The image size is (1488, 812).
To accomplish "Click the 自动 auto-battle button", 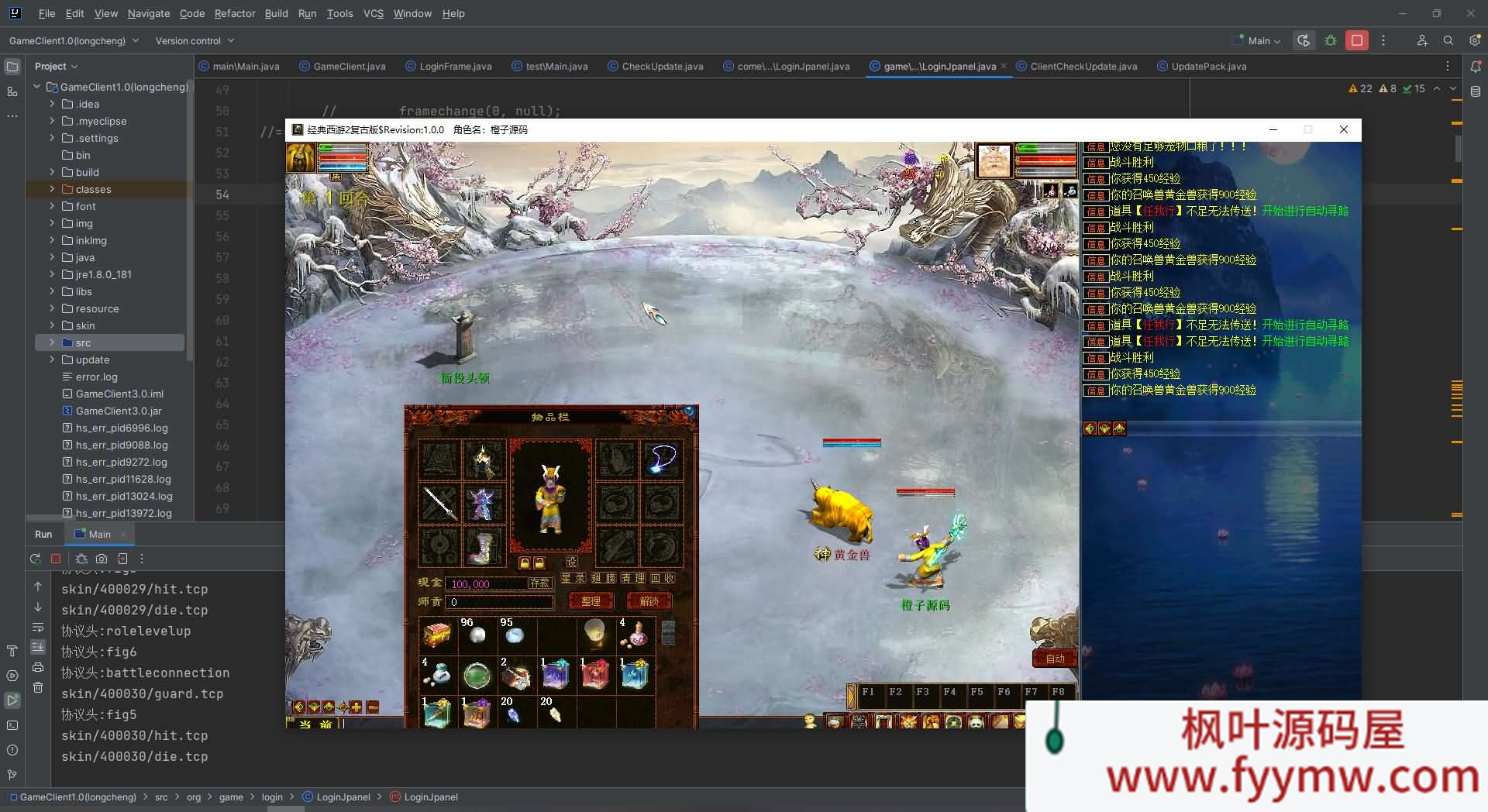I will (x=1055, y=659).
